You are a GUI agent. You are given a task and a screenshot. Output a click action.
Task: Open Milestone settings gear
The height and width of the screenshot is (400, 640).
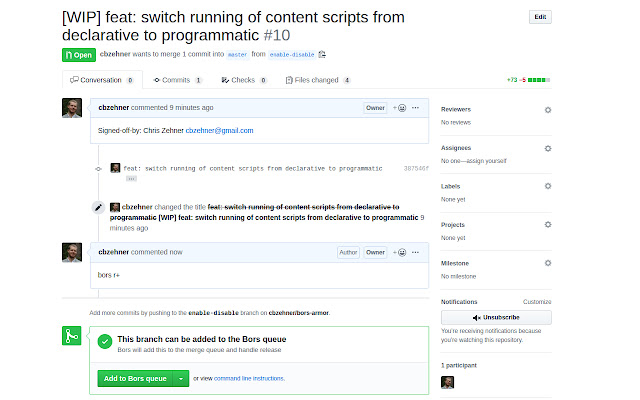pos(548,263)
